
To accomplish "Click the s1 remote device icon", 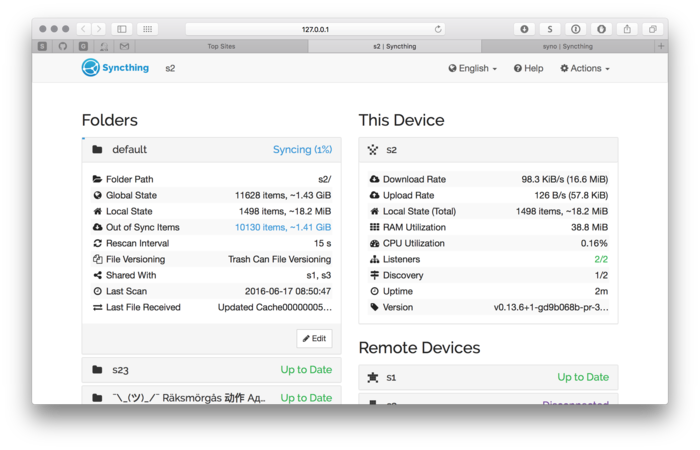I will pyautogui.click(x=373, y=378).
